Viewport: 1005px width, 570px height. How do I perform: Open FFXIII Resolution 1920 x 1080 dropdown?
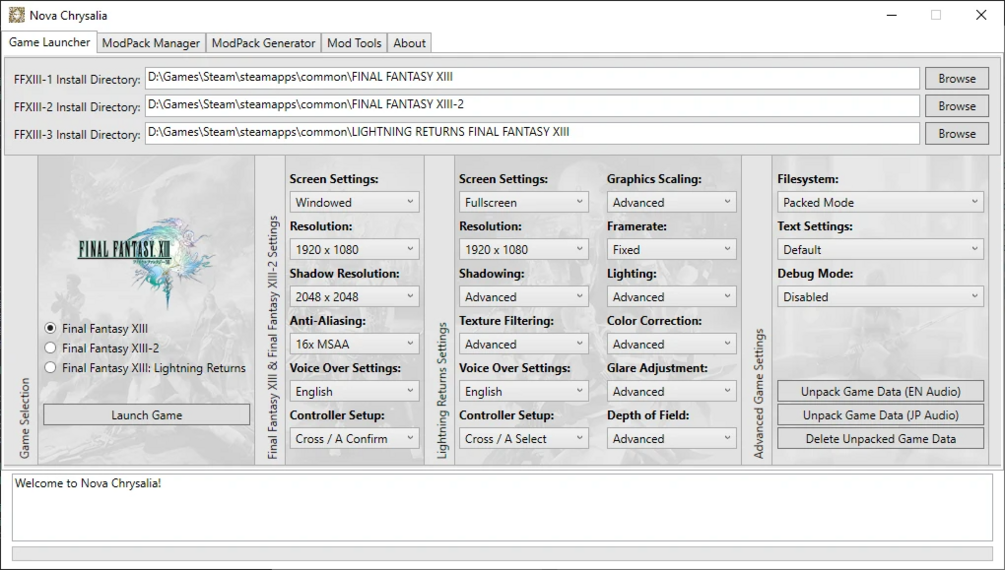pyautogui.click(x=354, y=249)
